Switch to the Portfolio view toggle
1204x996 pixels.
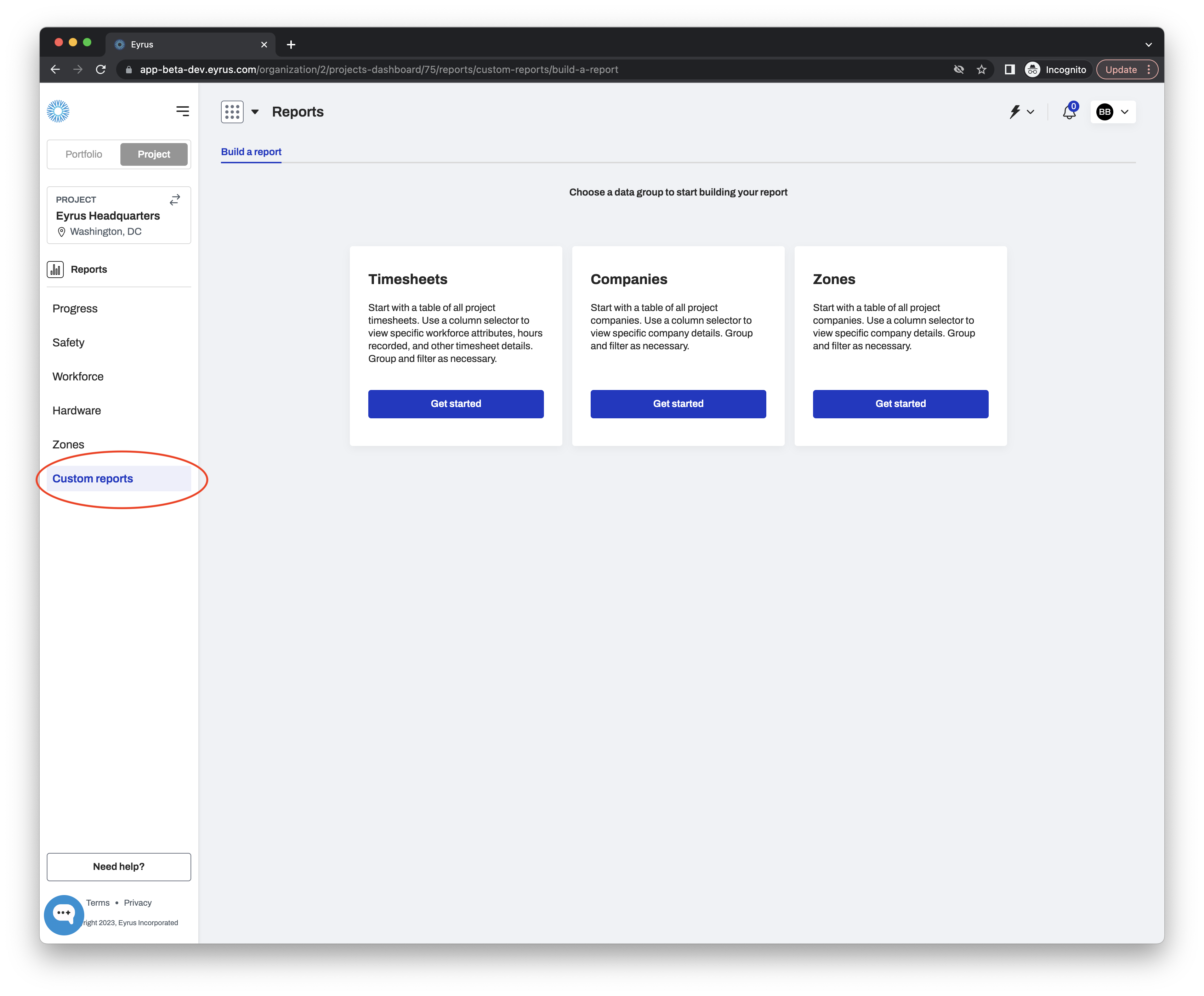pos(84,154)
